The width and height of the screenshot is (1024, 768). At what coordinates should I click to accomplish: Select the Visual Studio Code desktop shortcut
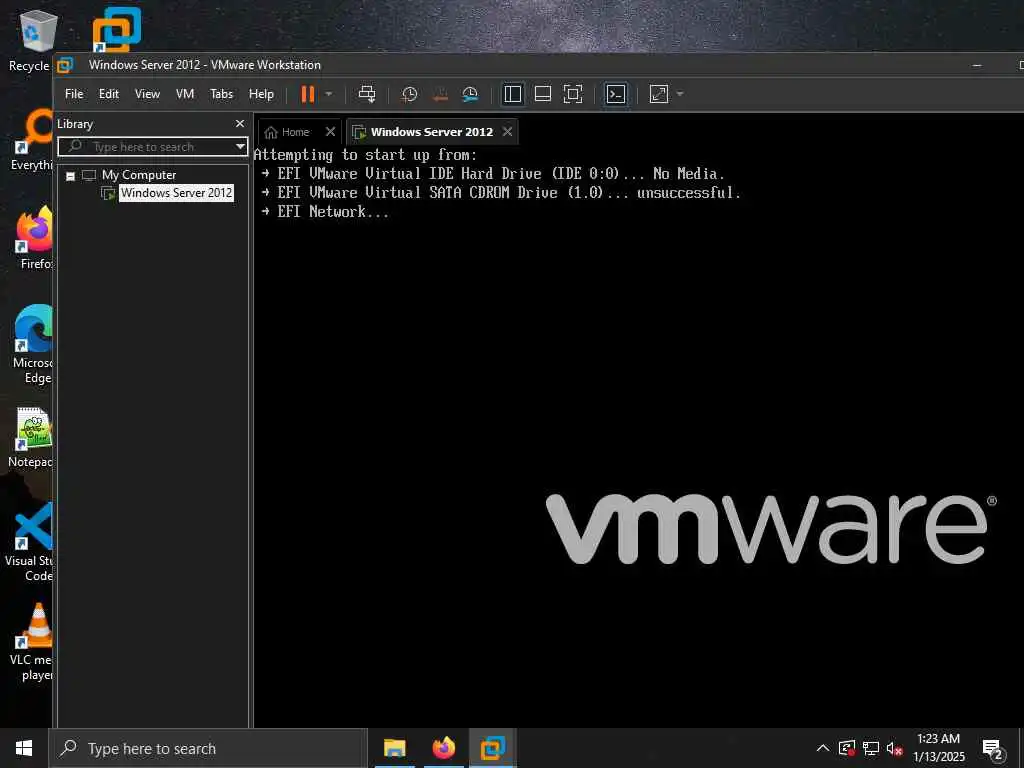[30, 542]
